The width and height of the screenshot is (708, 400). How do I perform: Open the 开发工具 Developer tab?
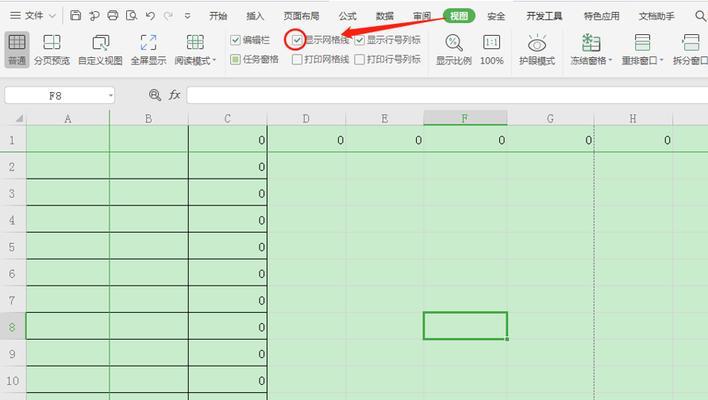pyautogui.click(x=544, y=16)
